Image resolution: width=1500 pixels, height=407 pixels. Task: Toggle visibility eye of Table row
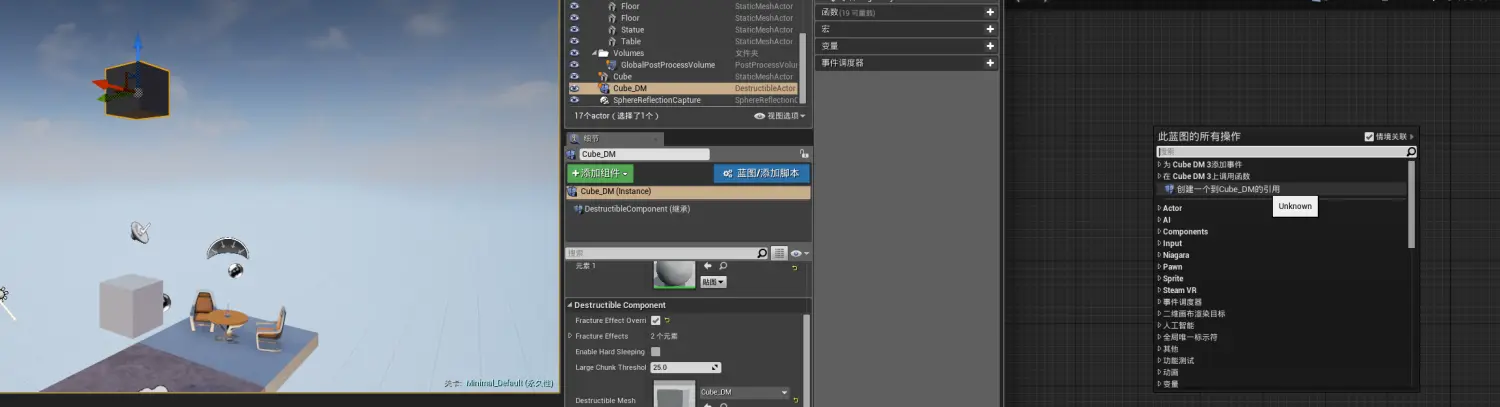pyautogui.click(x=574, y=41)
